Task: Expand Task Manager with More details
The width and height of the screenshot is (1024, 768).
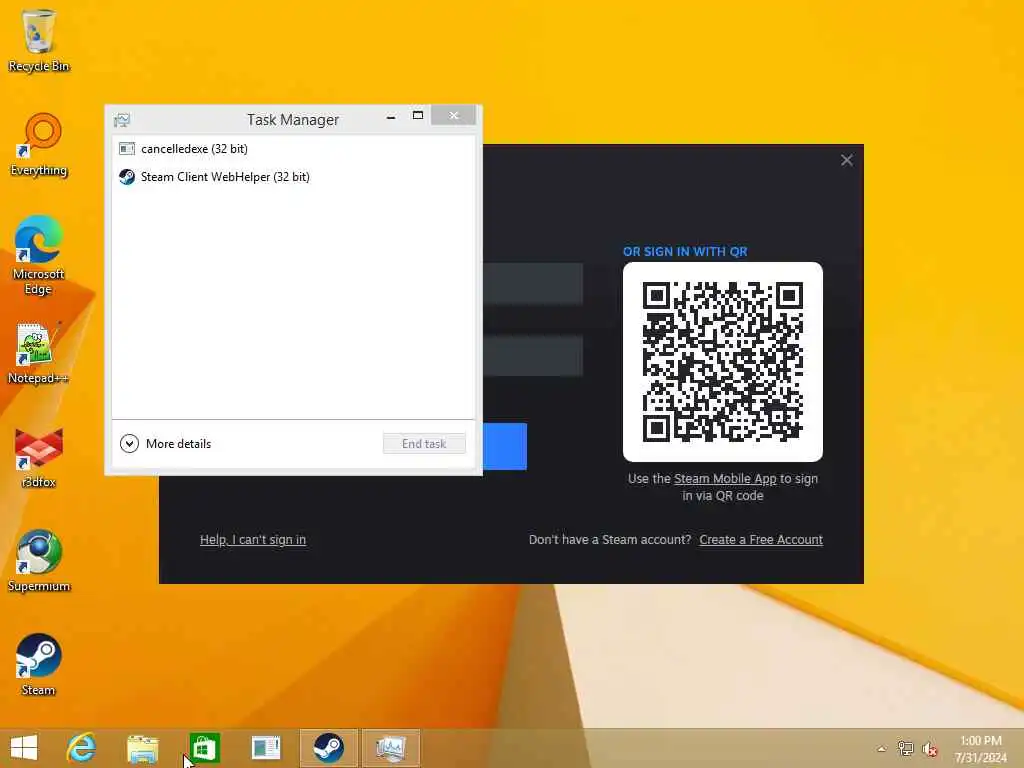Action: [166, 444]
